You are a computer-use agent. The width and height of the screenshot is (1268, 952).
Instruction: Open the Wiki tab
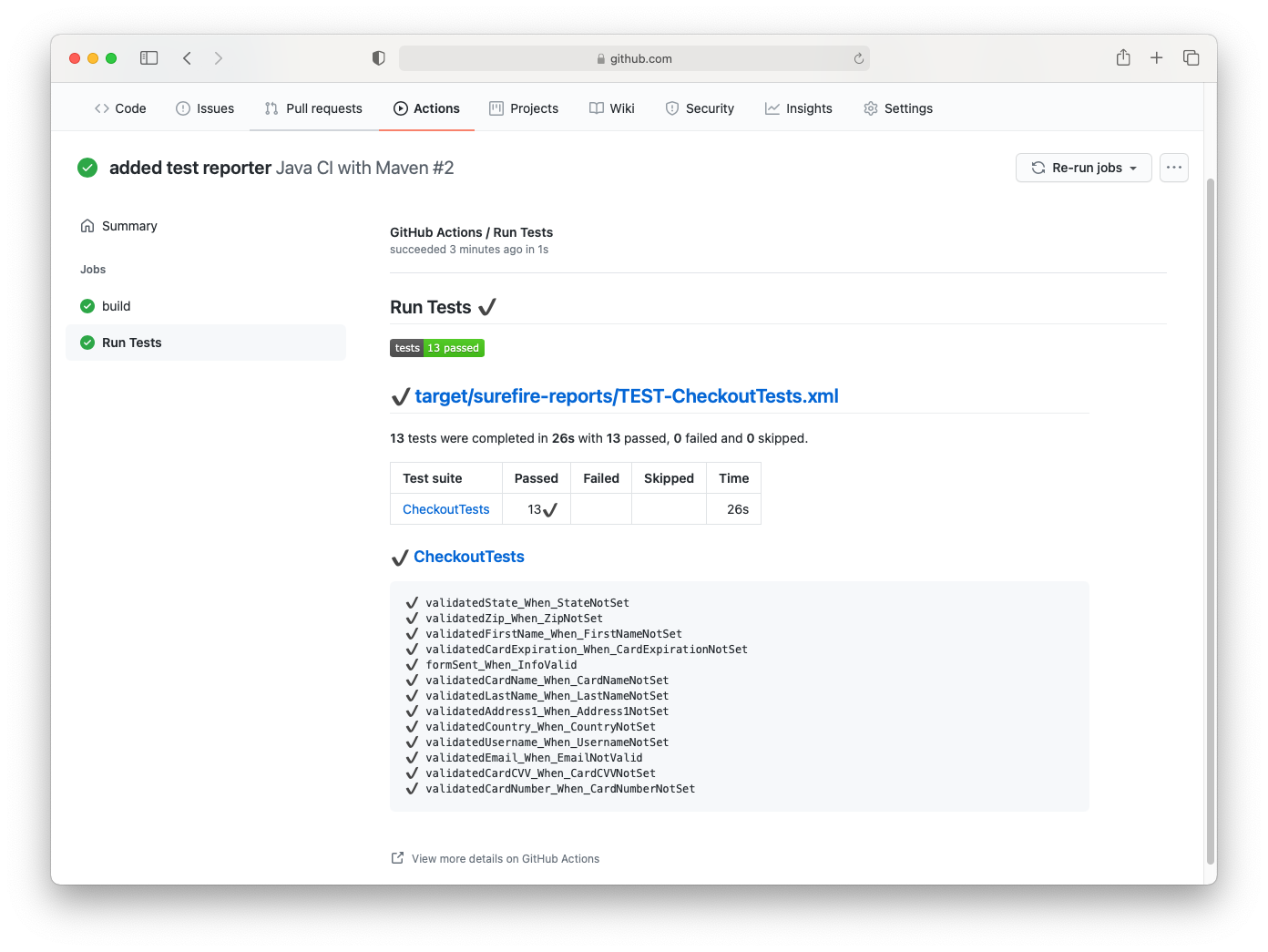pos(612,108)
